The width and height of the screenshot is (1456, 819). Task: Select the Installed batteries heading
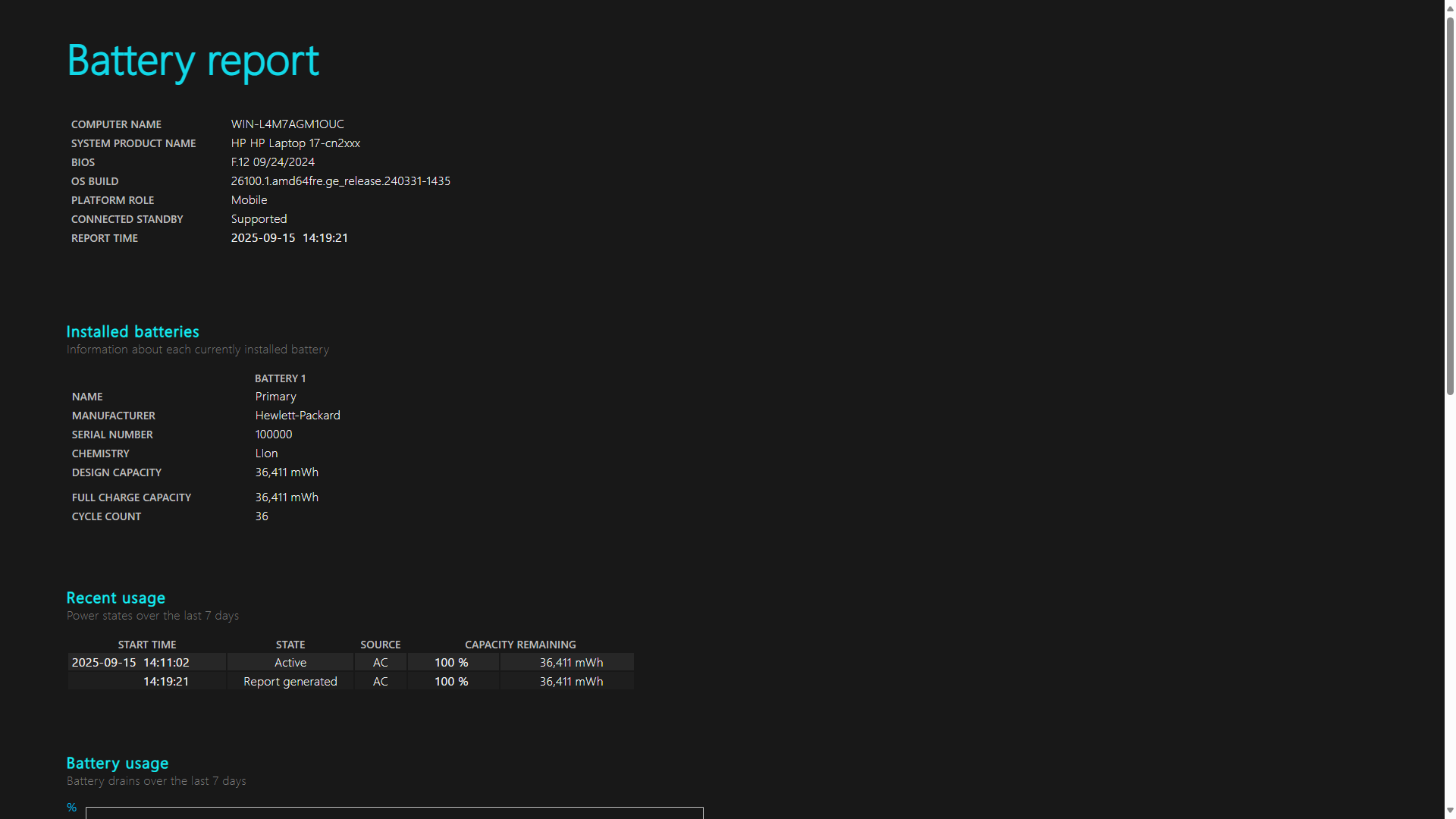tap(133, 331)
